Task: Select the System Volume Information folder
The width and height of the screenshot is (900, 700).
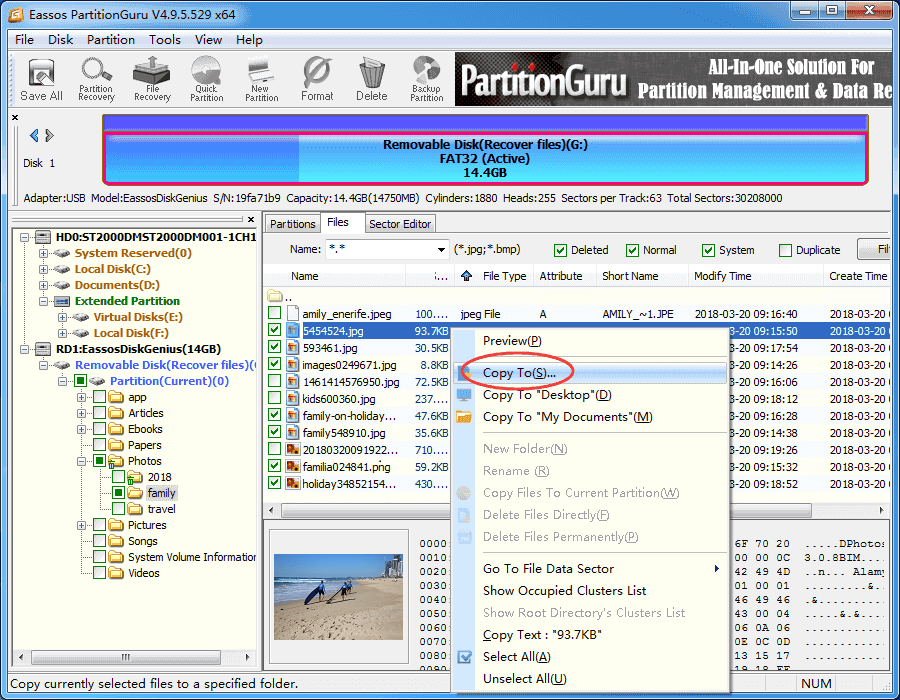Action: (192, 557)
